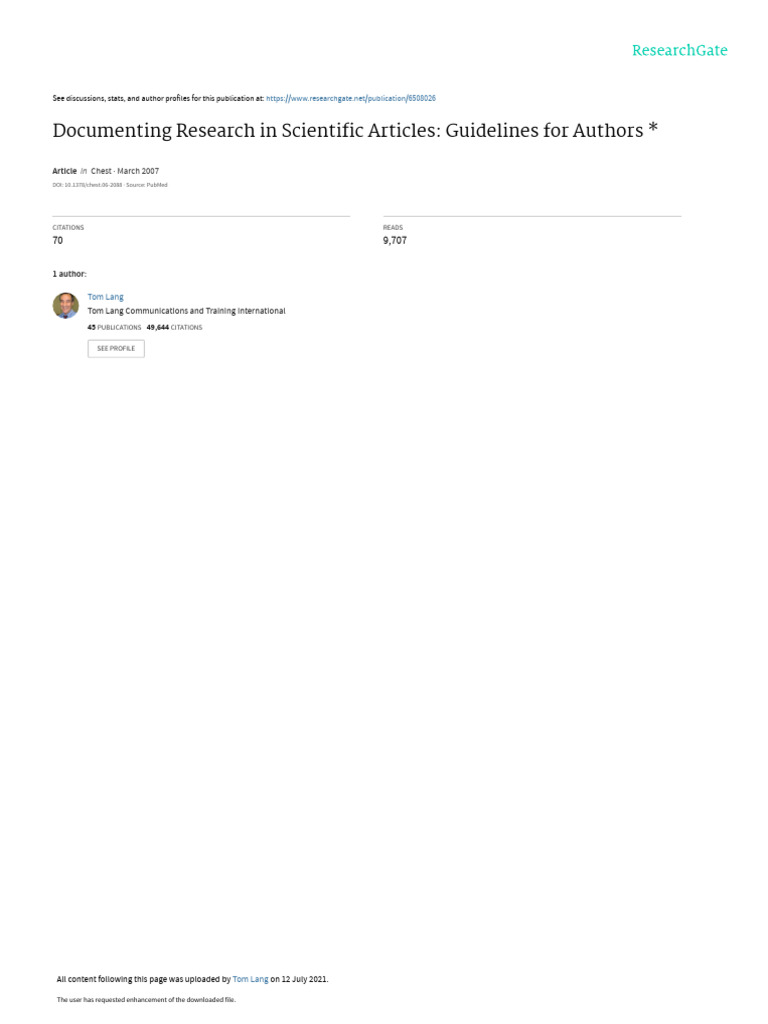Click the '1 author:' heading

click(69, 274)
